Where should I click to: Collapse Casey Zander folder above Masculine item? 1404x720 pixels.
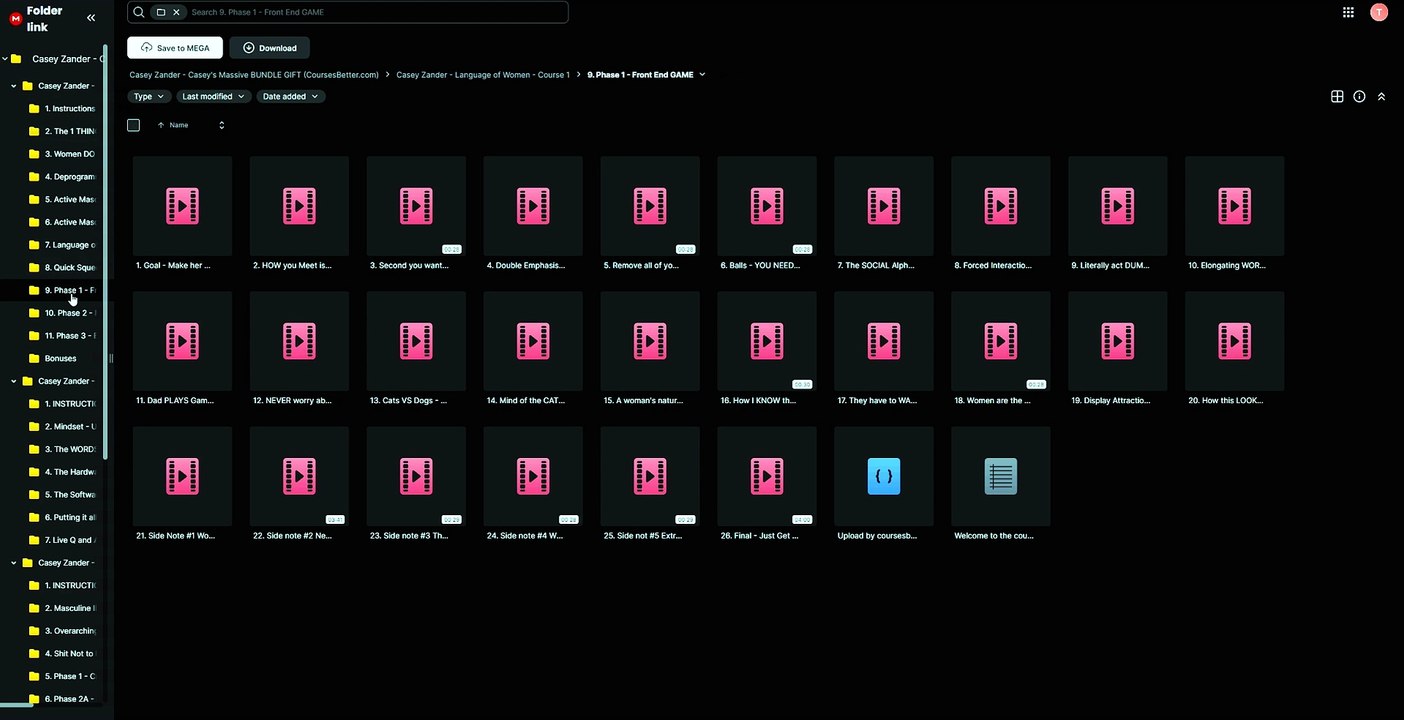(x=14, y=563)
